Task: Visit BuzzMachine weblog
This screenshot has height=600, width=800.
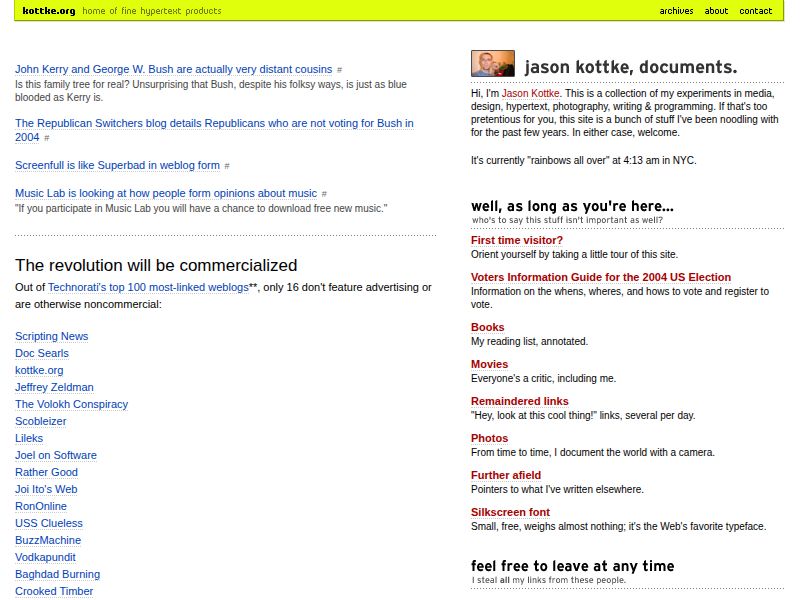Action: [x=48, y=540]
